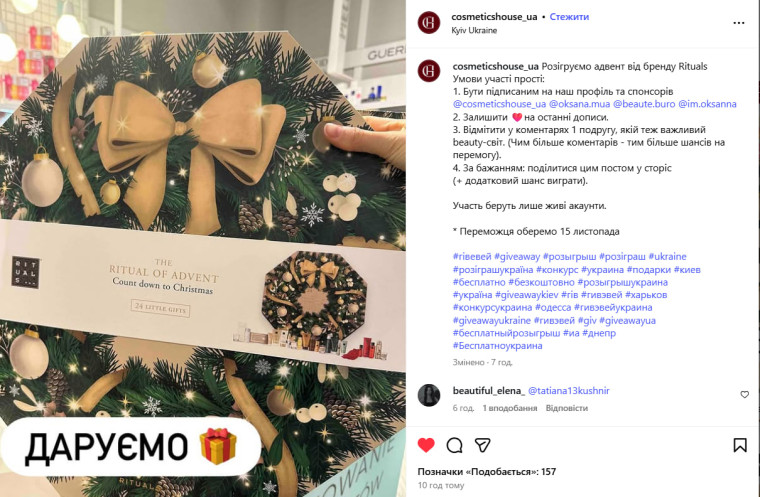Viewport: 760px width, 497px height.
Task: Open the three-dots more options menu
Action: (x=739, y=23)
